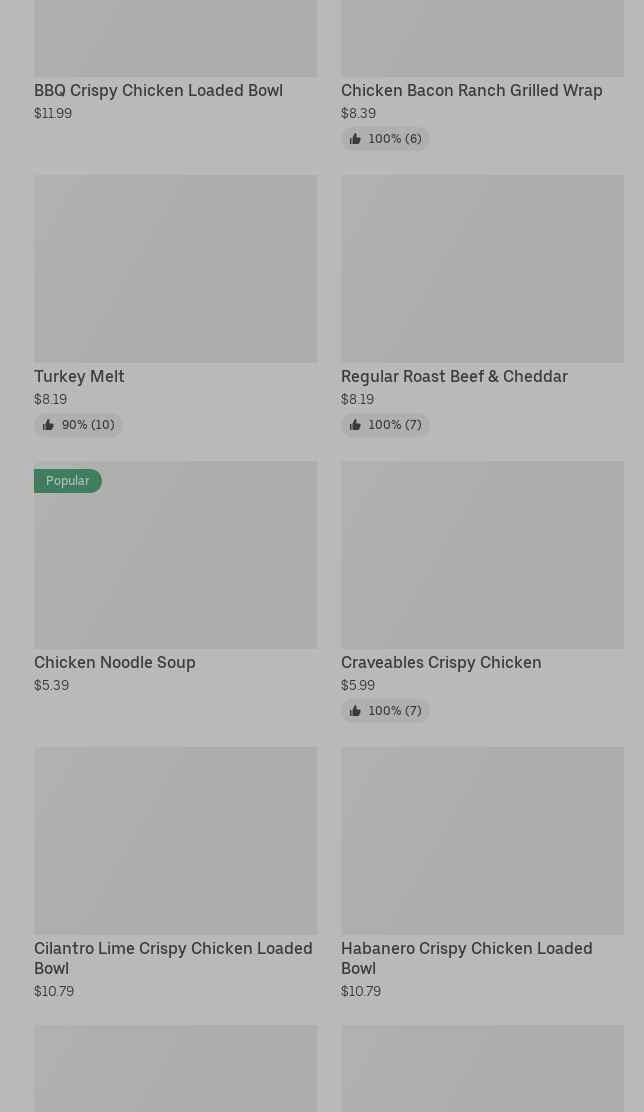
Task: Click the Turkey Melt product image
Action: 175,268
